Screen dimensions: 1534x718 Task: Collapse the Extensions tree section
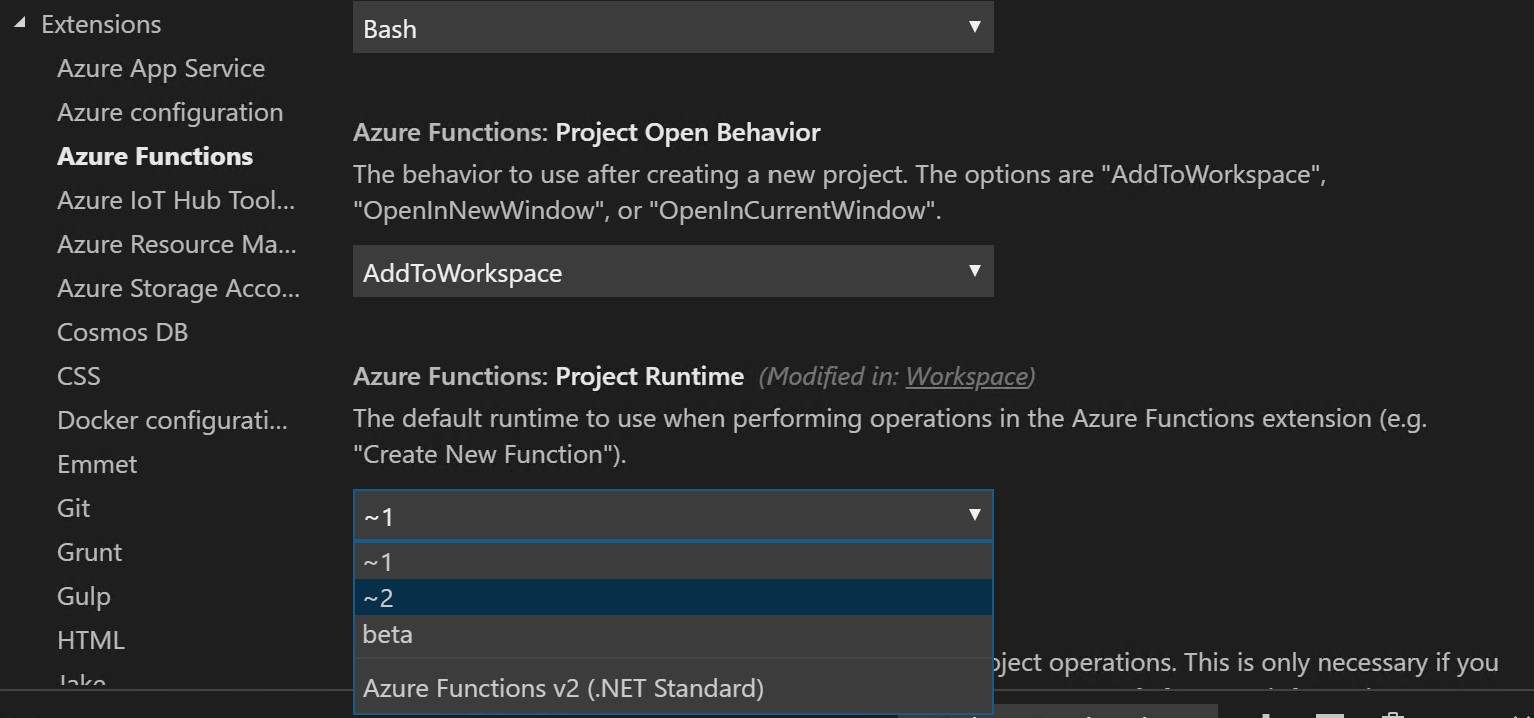tap(20, 24)
